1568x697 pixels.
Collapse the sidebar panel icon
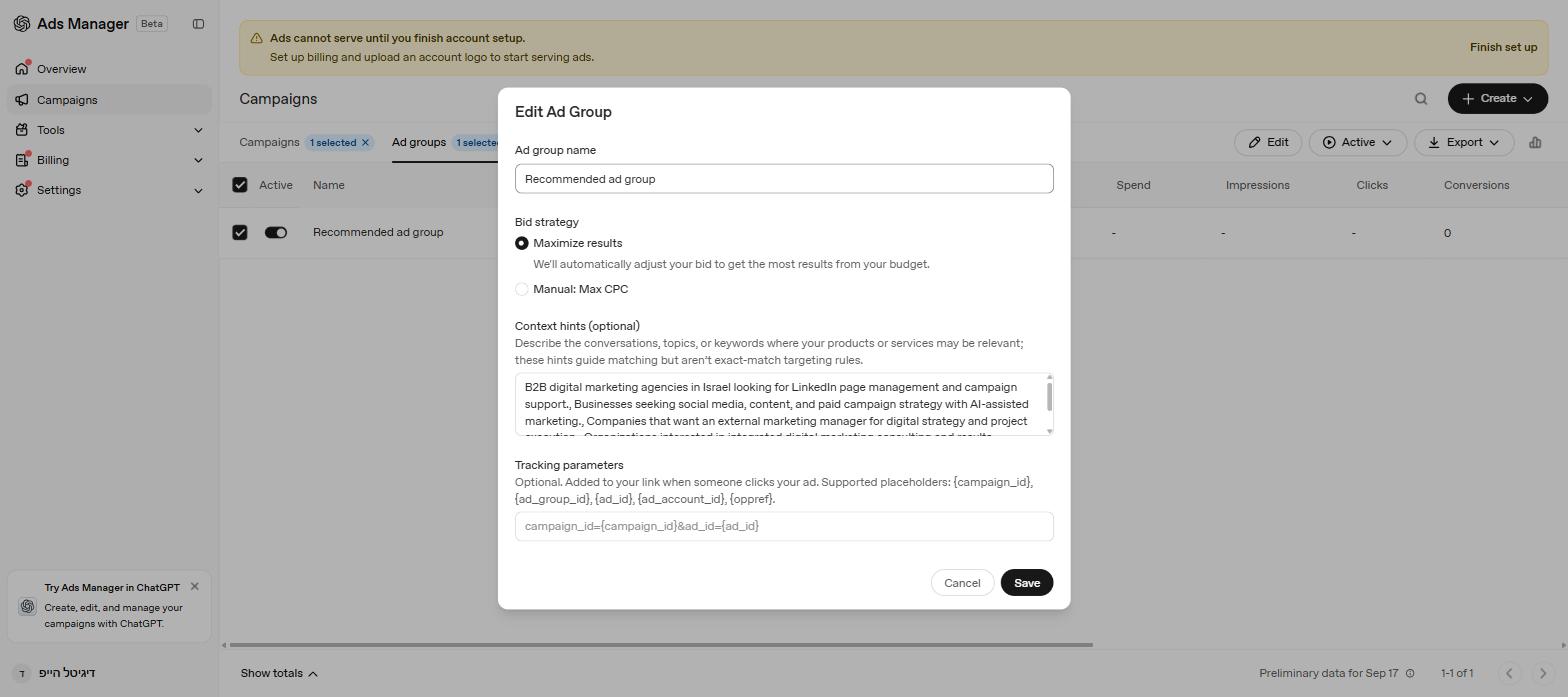198,24
